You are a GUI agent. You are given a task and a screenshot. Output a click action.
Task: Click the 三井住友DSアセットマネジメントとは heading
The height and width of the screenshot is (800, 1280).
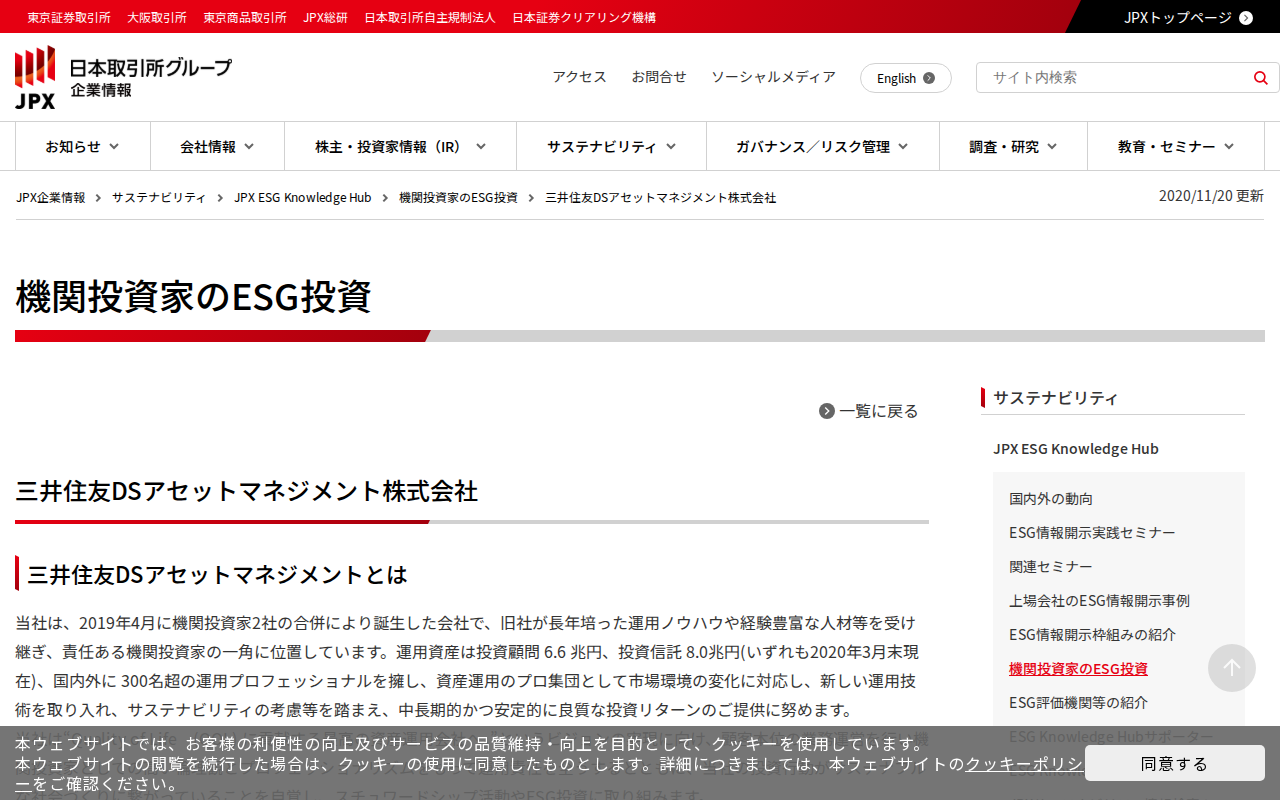(218, 574)
